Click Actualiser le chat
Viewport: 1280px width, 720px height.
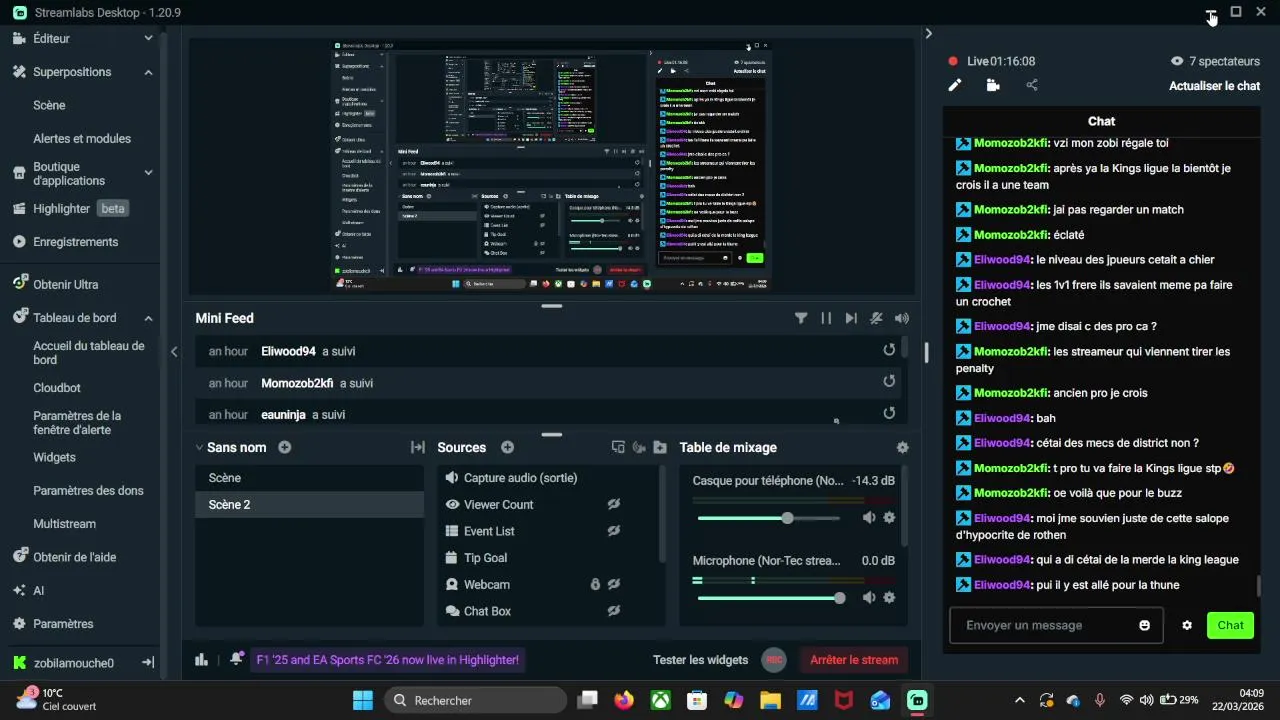coord(1214,86)
